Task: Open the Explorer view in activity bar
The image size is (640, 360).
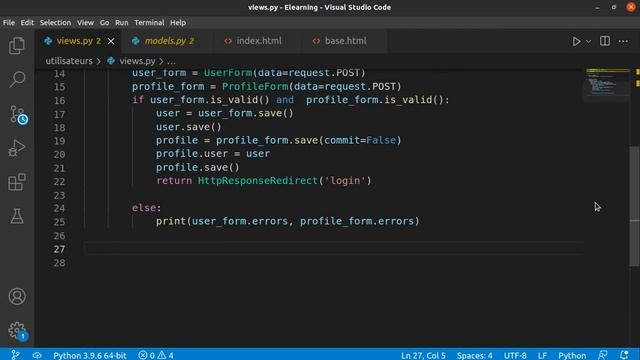Action: tap(17, 46)
